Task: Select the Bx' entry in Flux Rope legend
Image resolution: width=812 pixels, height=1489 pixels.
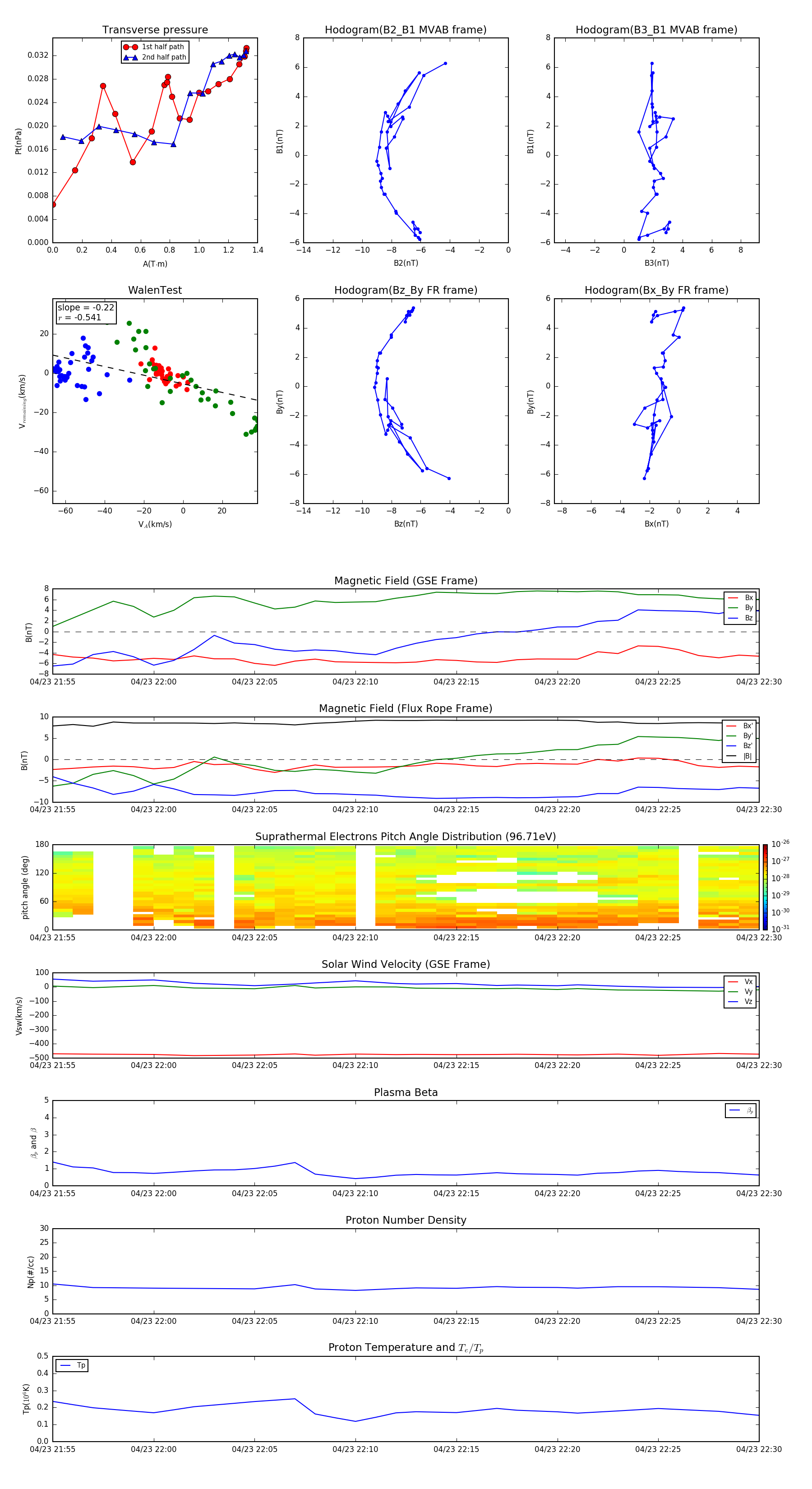Action: (739, 726)
